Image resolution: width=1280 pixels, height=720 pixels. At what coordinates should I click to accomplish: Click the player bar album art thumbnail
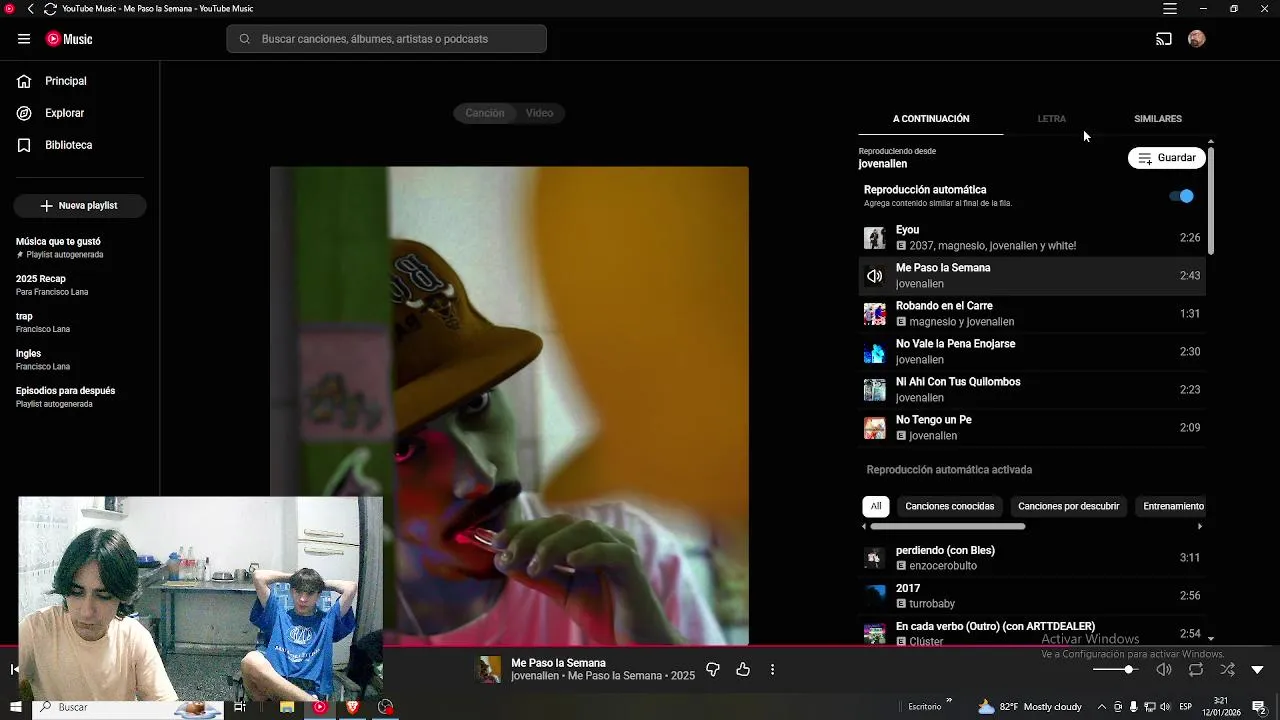[x=488, y=669]
